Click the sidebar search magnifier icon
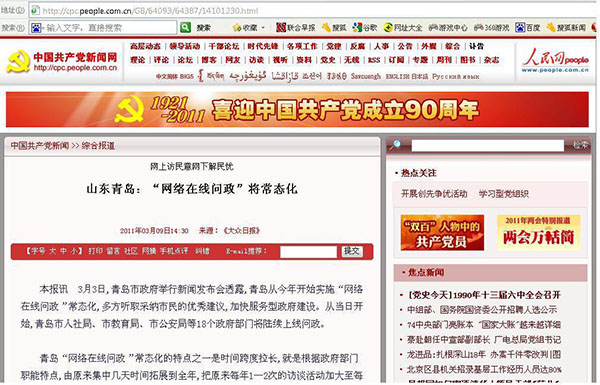The width and height of the screenshot is (600, 385). 395,145
